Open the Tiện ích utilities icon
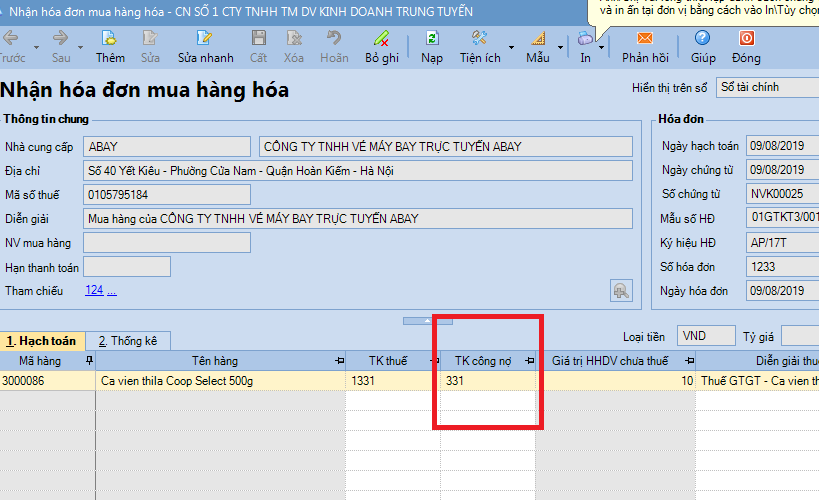Image resolution: width=819 pixels, height=500 pixels. pyautogui.click(x=479, y=38)
